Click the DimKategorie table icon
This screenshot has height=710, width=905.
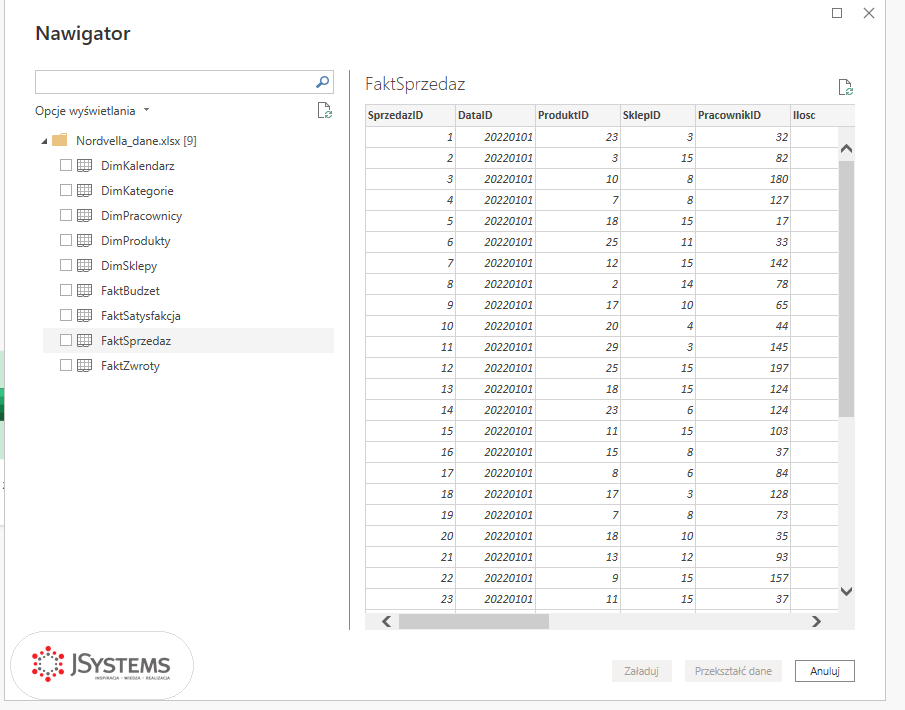click(x=84, y=190)
